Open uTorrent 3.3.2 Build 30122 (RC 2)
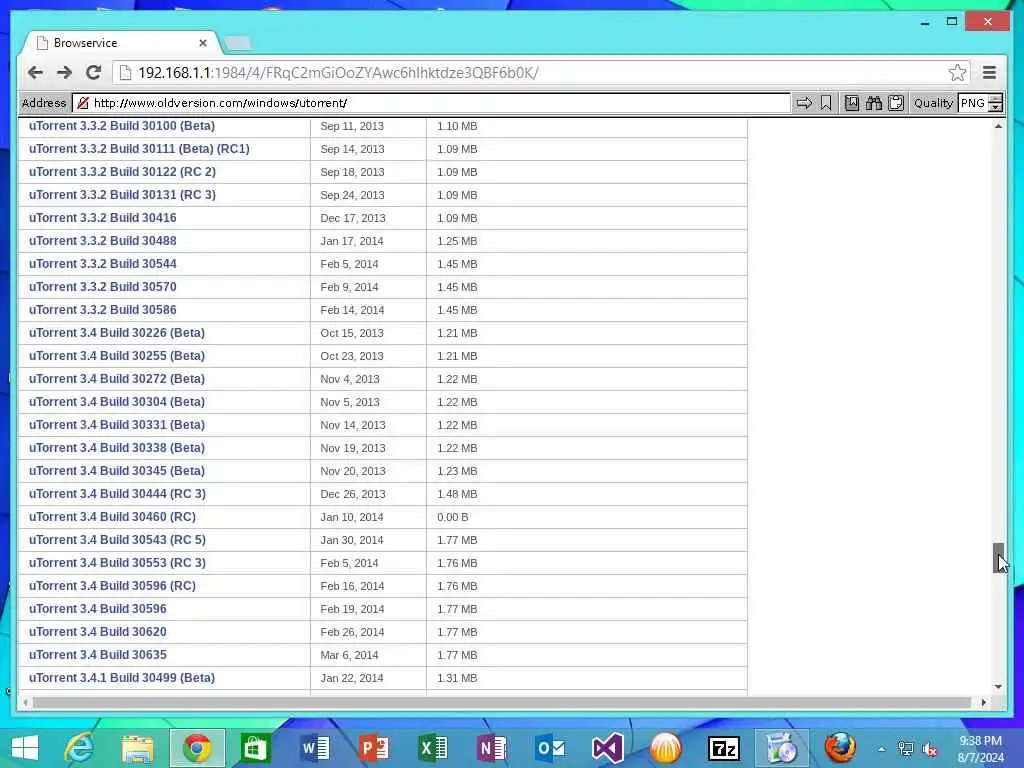This screenshot has height=768, width=1024. click(122, 171)
